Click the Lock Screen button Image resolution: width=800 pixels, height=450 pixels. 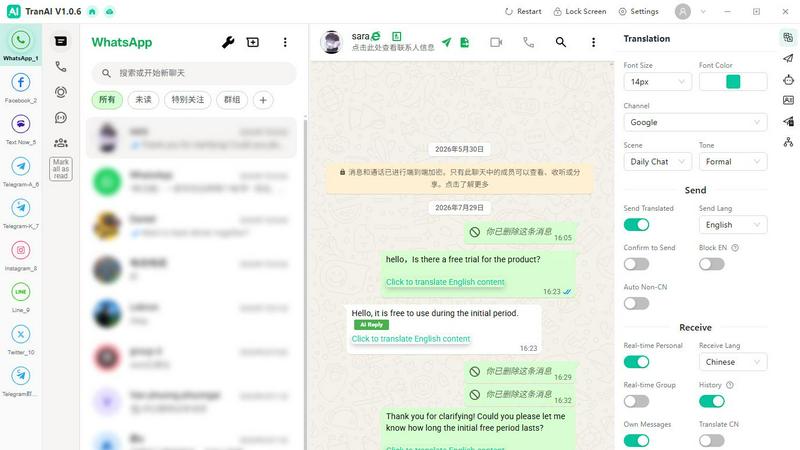pos(580,11)
